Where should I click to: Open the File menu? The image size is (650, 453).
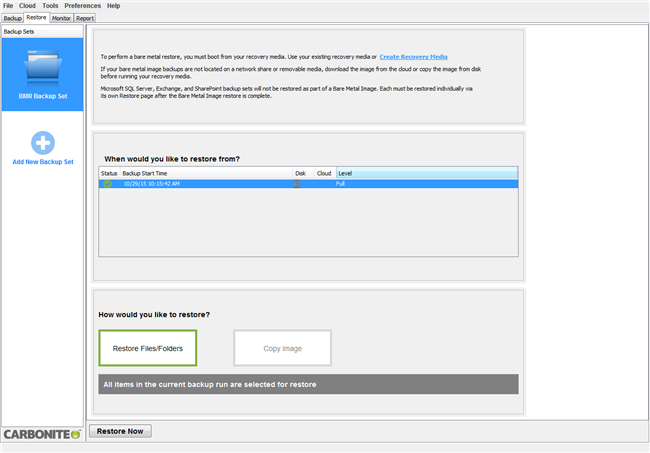(9, 6)
